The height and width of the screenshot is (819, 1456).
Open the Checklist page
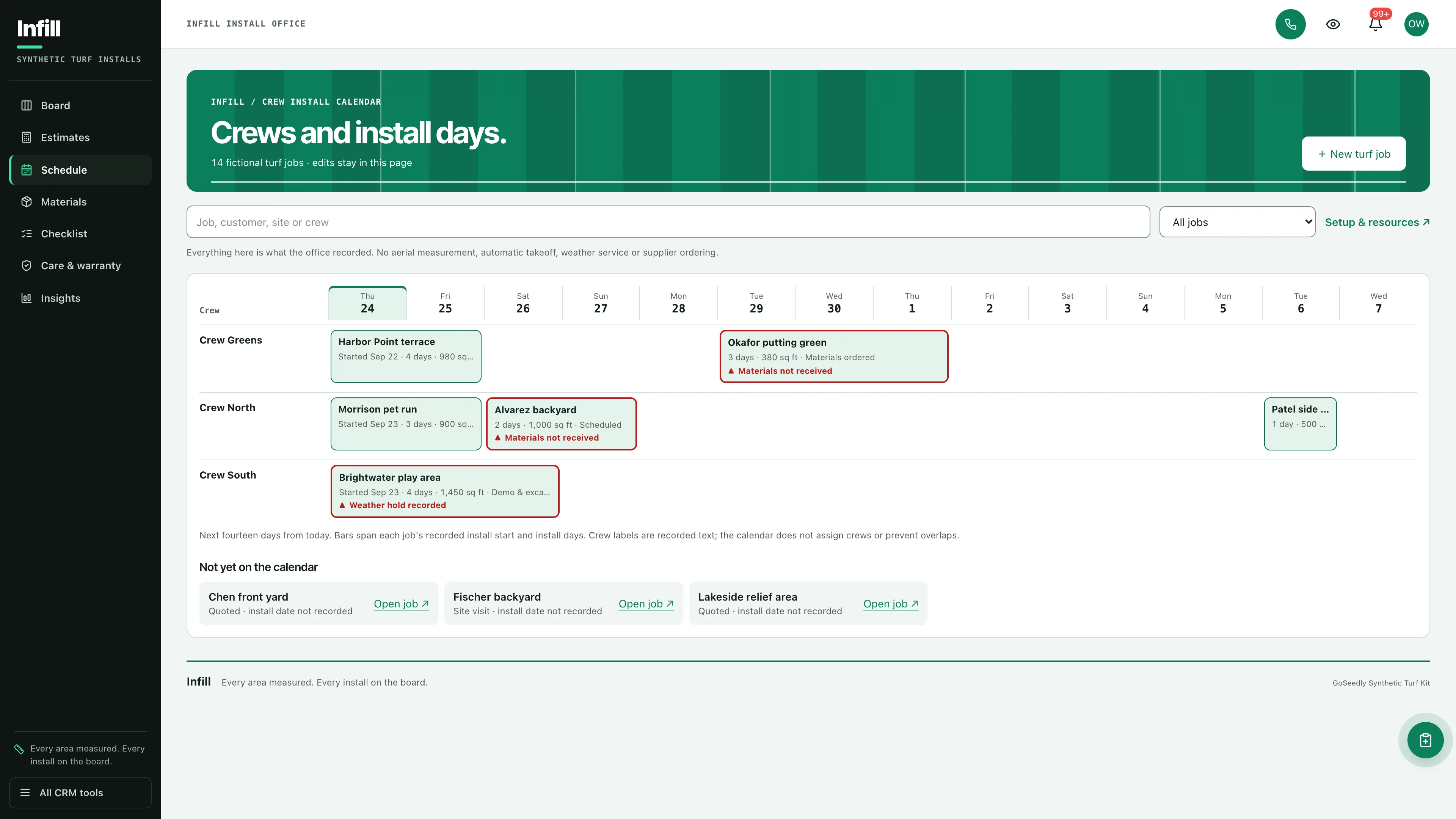[x=80, y=234]
